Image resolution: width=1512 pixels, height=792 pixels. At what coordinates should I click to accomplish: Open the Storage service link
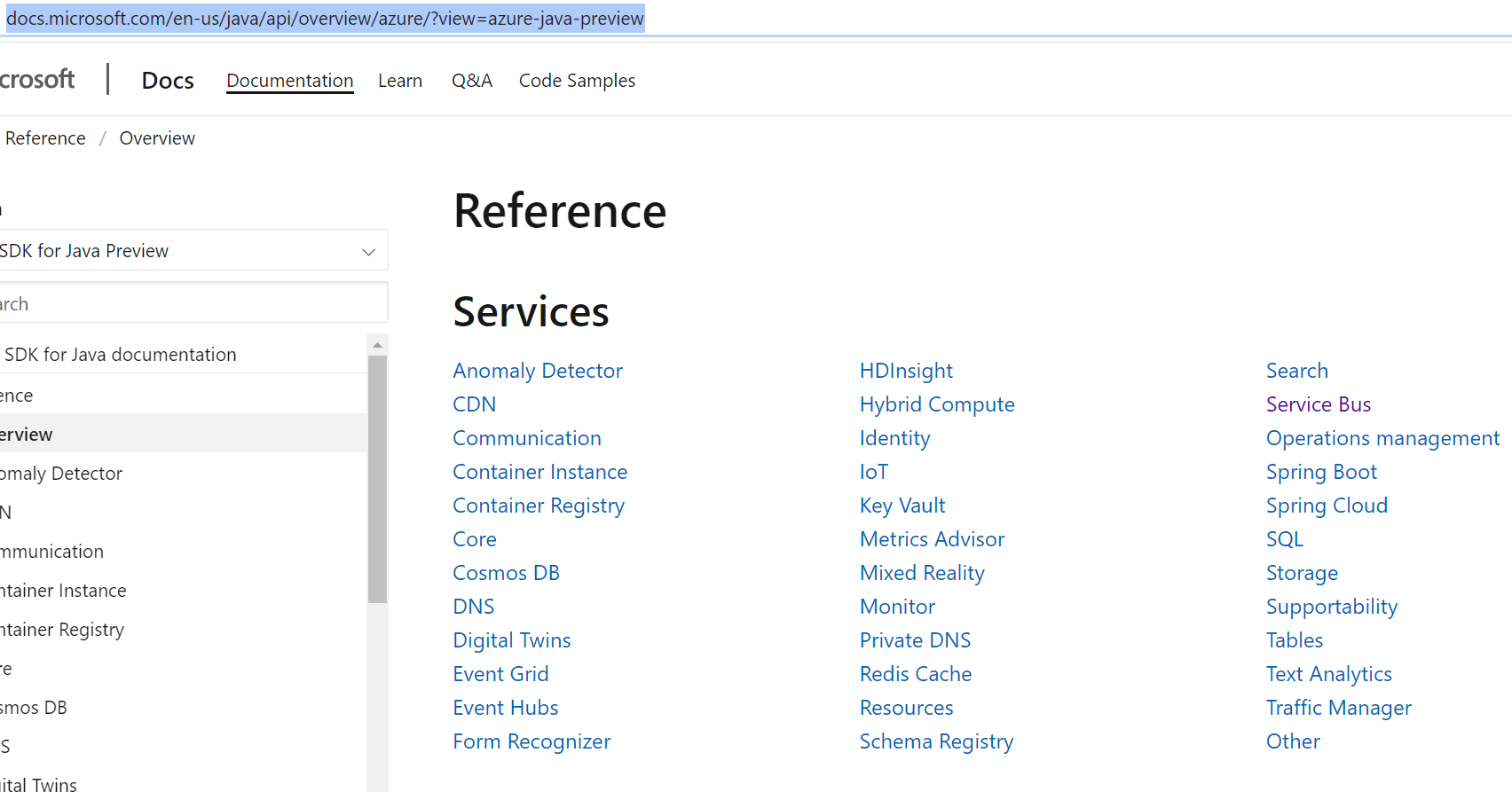coord(1302,573)
